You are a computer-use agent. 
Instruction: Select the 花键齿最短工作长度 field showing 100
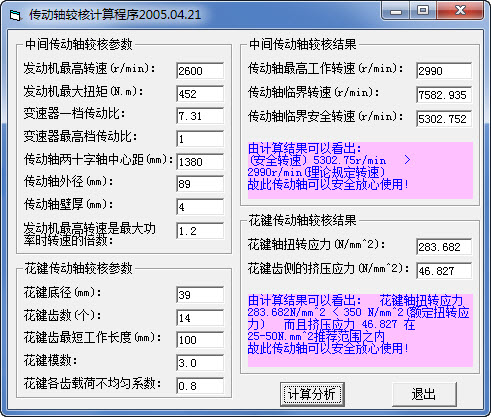(x=200, y=340)
